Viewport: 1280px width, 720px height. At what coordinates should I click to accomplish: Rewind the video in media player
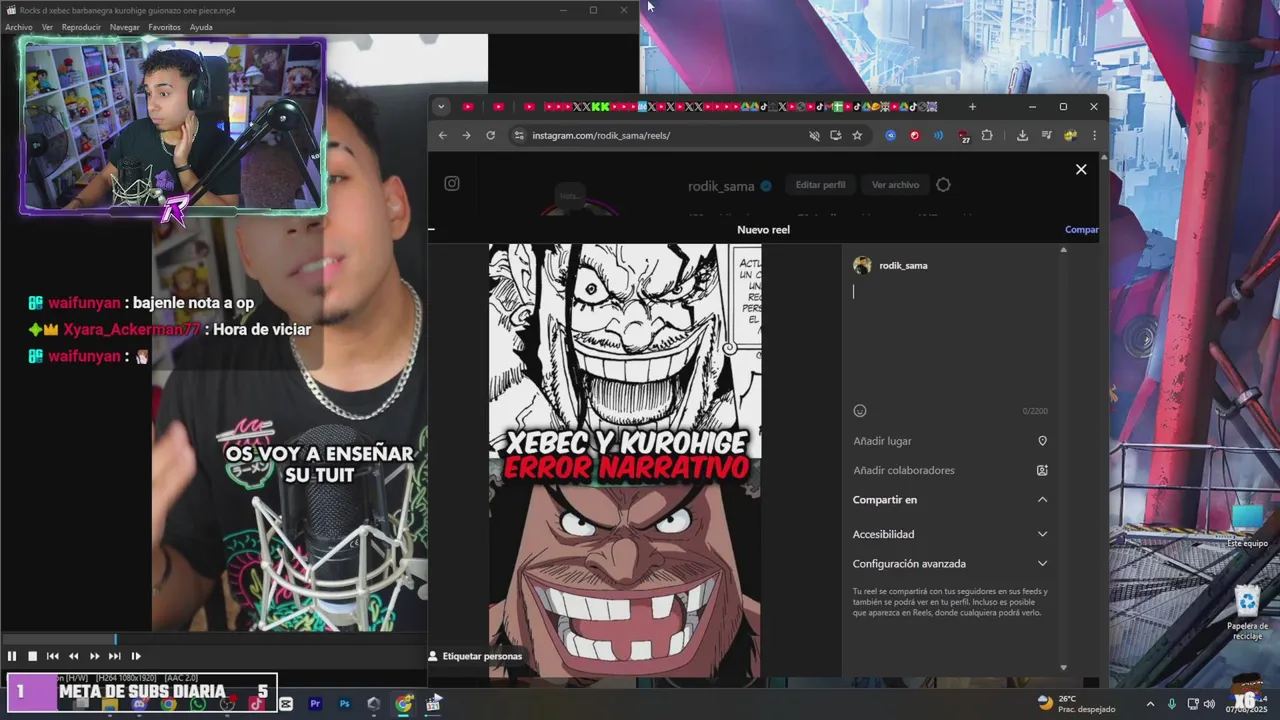pos(73,656)
